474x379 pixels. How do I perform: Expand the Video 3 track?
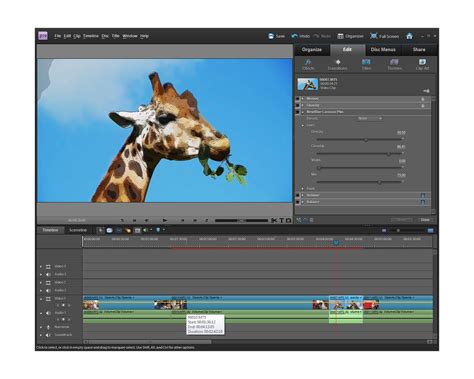[41, 267]
